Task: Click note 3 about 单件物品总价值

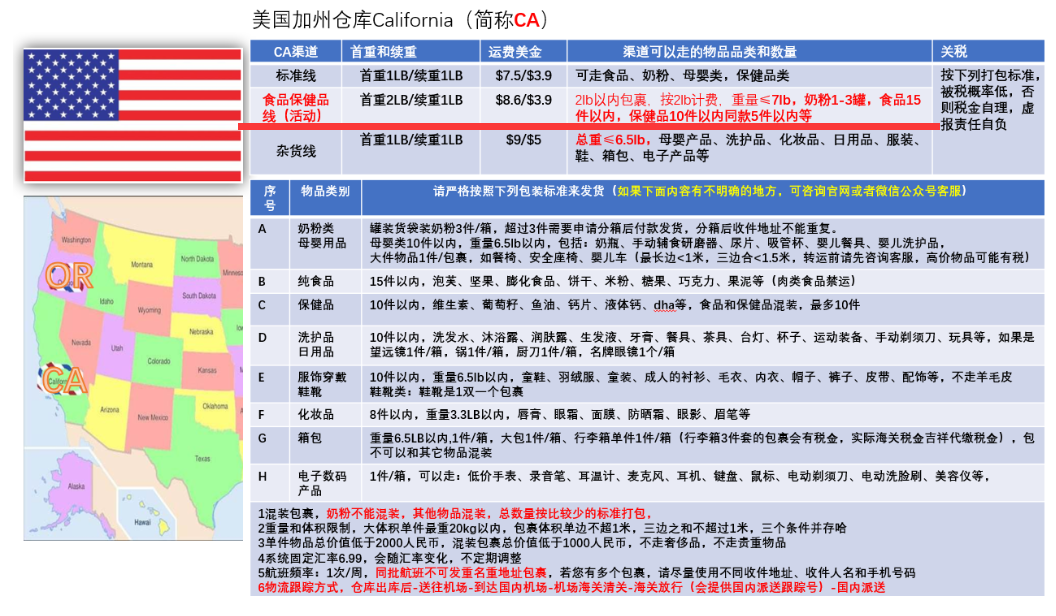Action: click(521, 543)
